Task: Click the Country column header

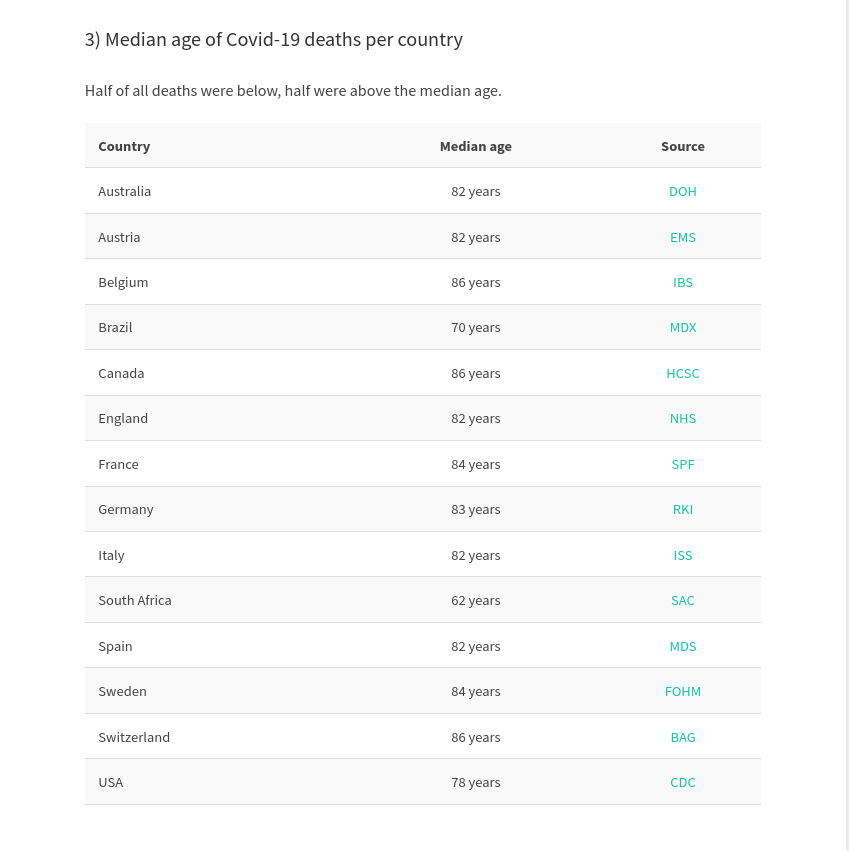Action: point(124,147)
